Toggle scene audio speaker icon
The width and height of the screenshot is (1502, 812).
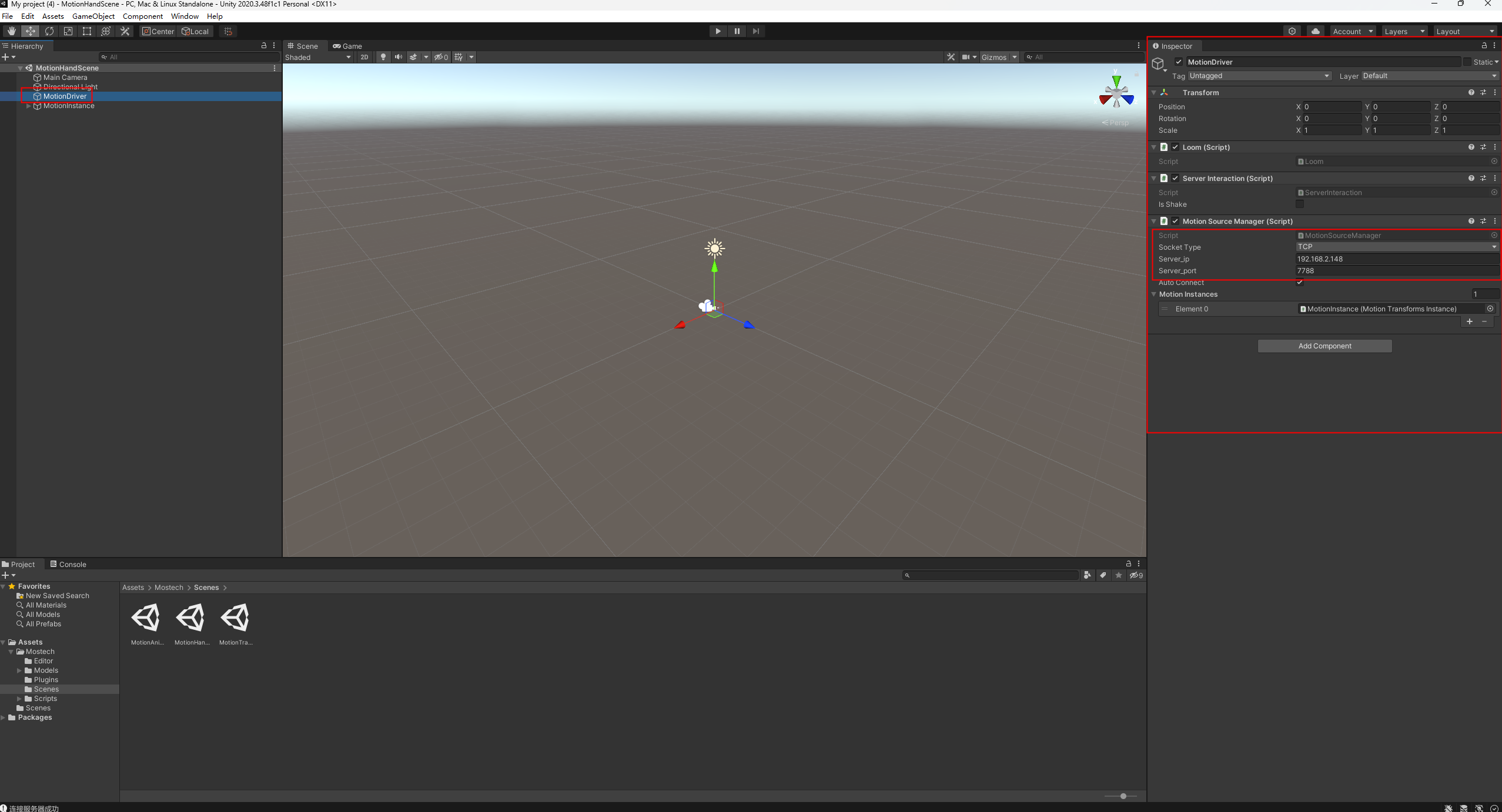[x=399, y=57]
